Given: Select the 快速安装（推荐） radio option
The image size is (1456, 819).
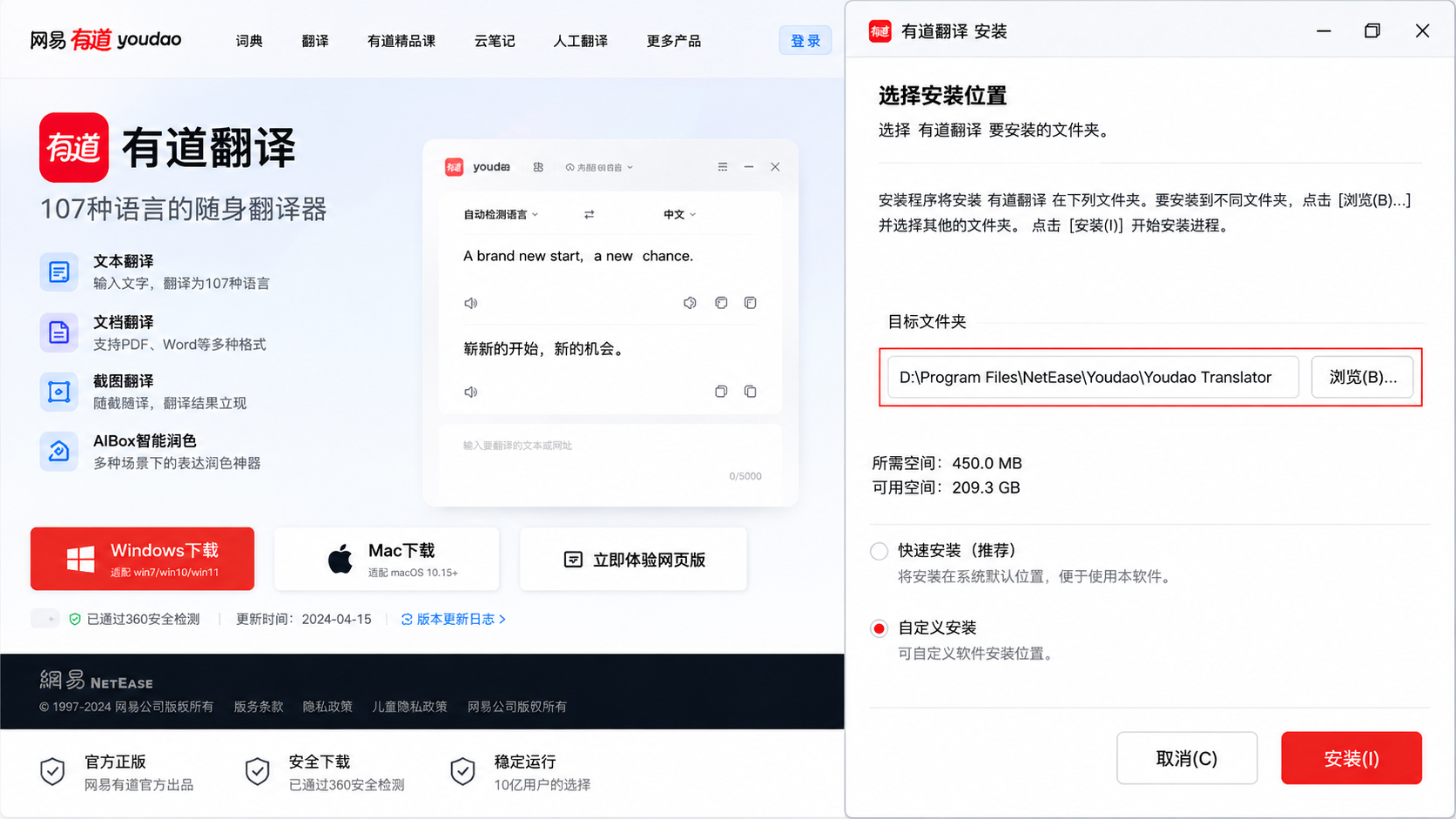Looking at the screenshot, I should coord(880,551).
